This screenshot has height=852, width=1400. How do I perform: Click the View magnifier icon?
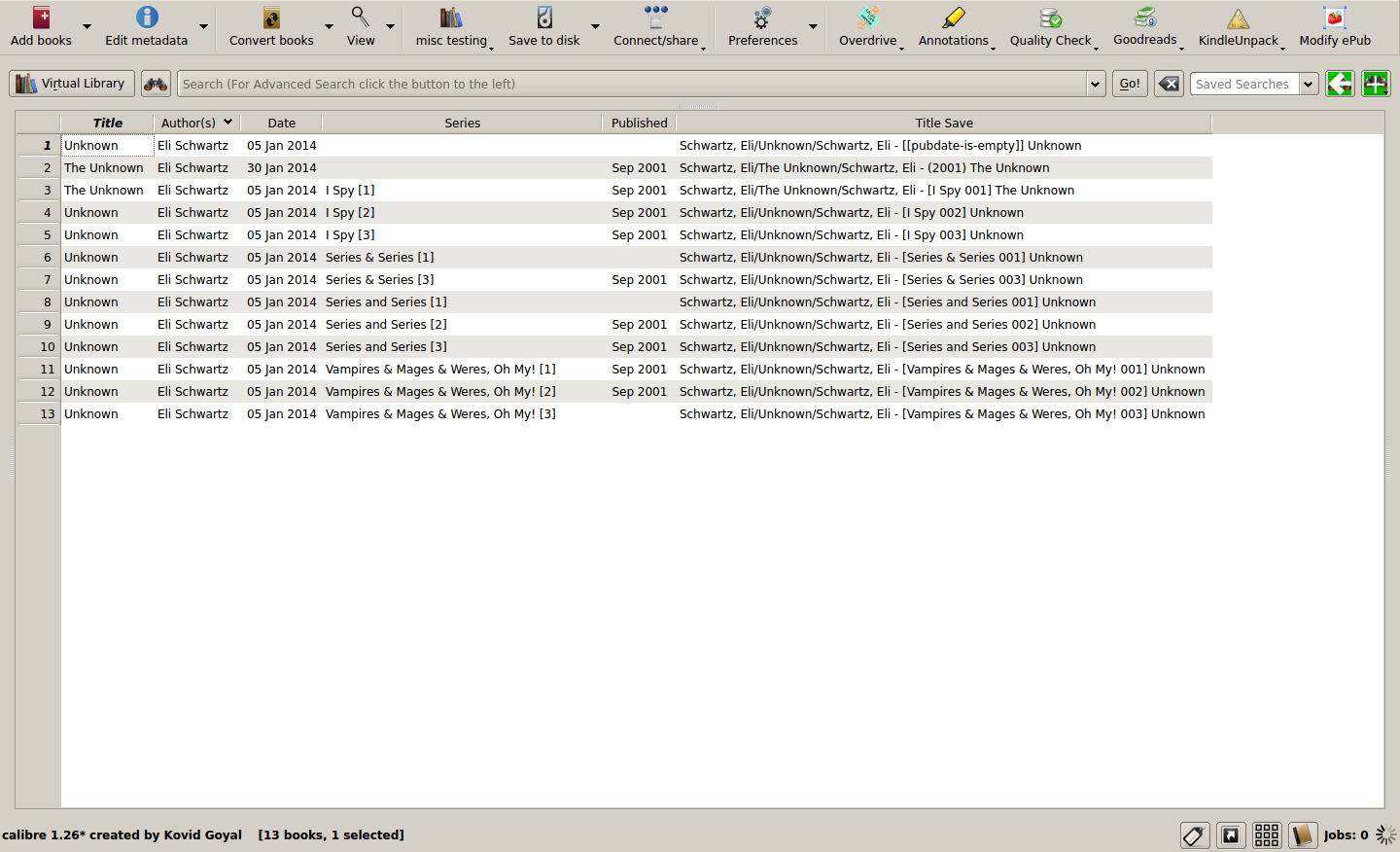click(x=361, y=18)
